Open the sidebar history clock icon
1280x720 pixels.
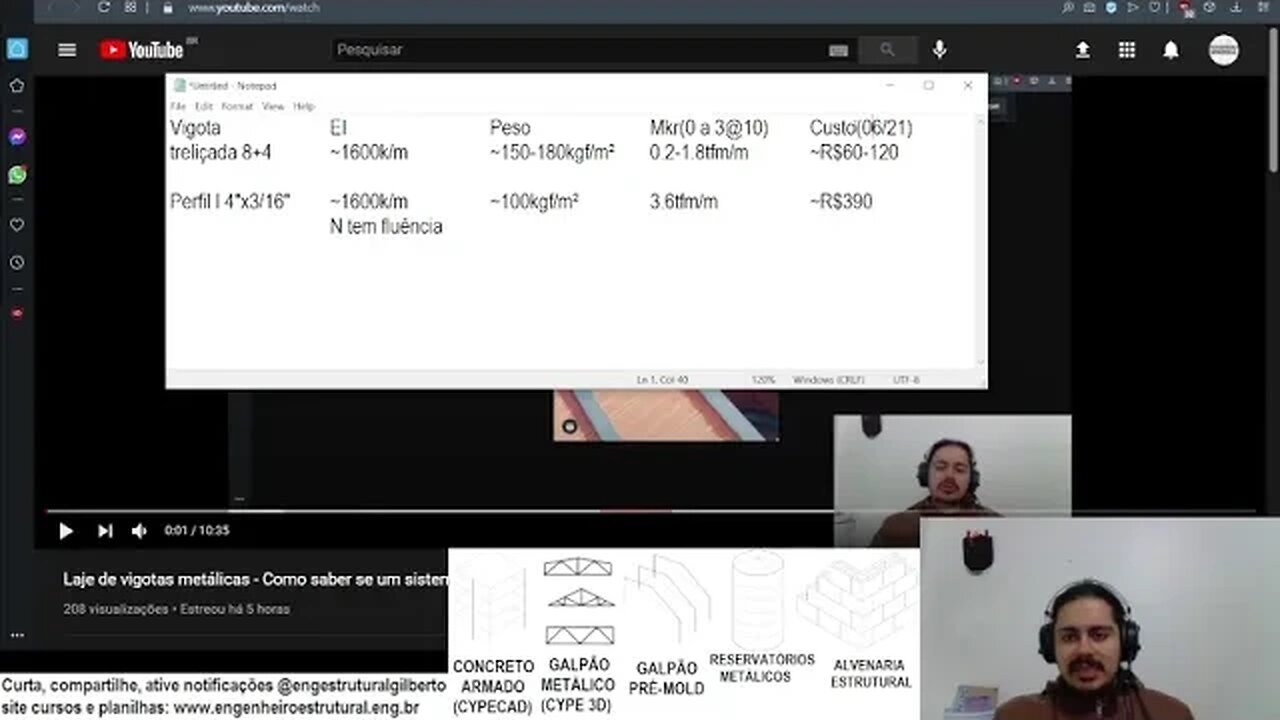17,263
